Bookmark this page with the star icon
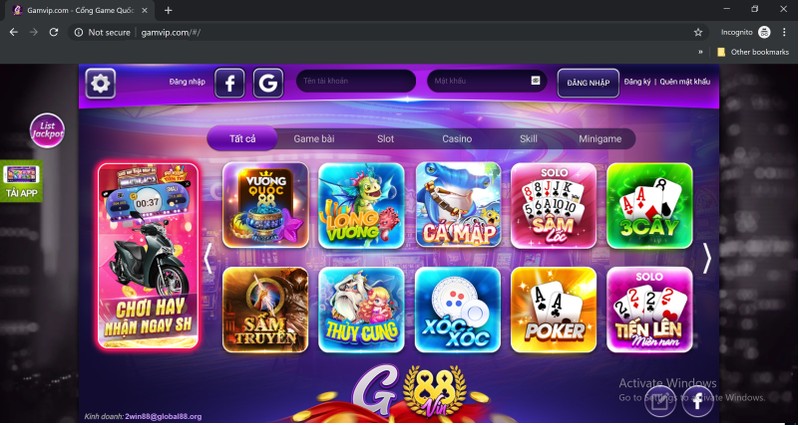Viewport: 800px width, 425px height. click(x=698, y=32)
